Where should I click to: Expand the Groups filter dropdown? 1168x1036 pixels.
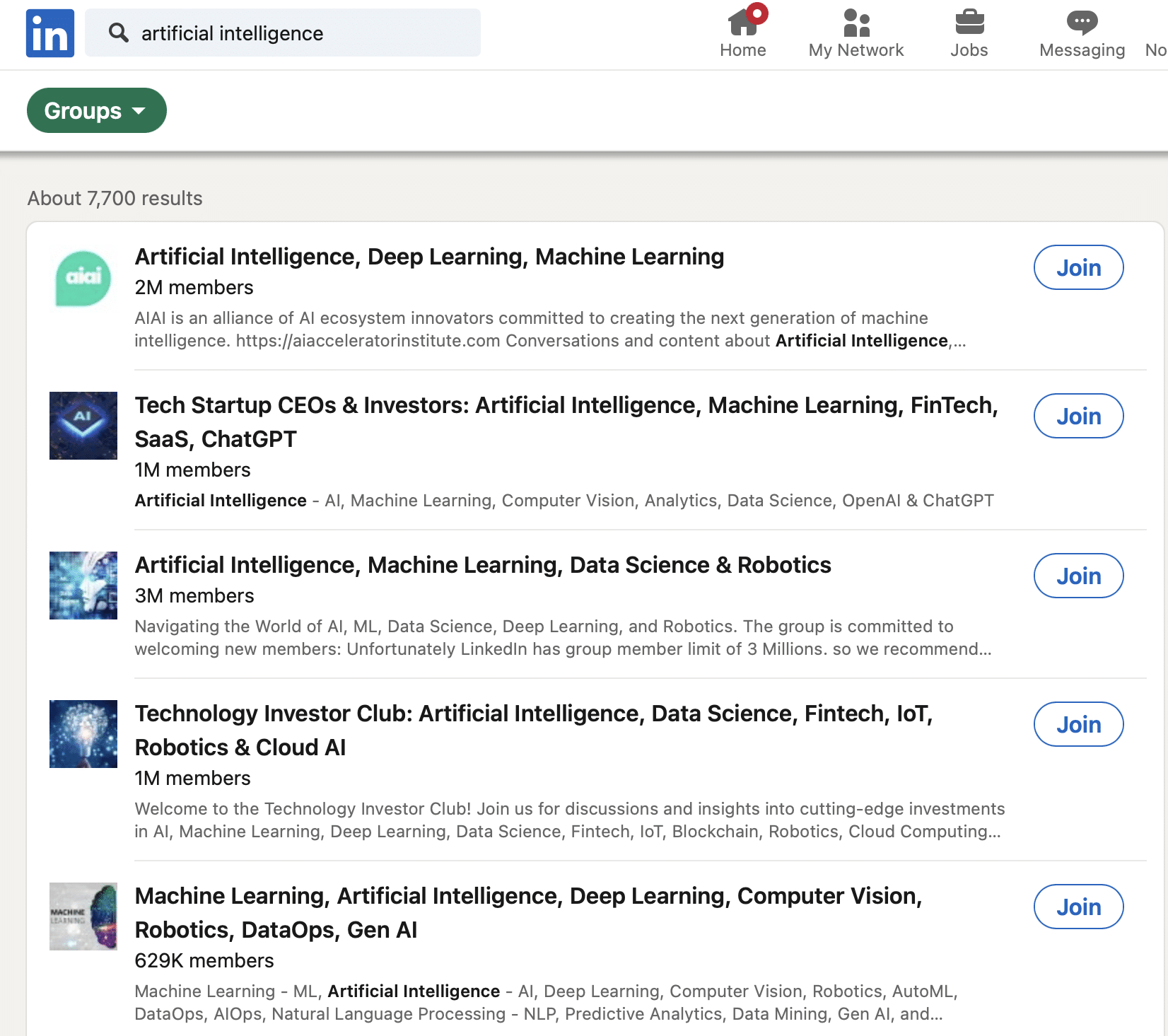pyautogui.click(x=97, y=110)
